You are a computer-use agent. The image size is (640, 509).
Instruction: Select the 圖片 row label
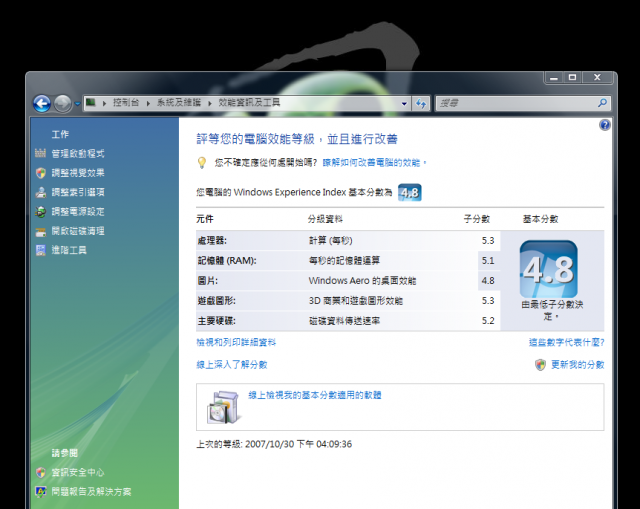[208, 281]
